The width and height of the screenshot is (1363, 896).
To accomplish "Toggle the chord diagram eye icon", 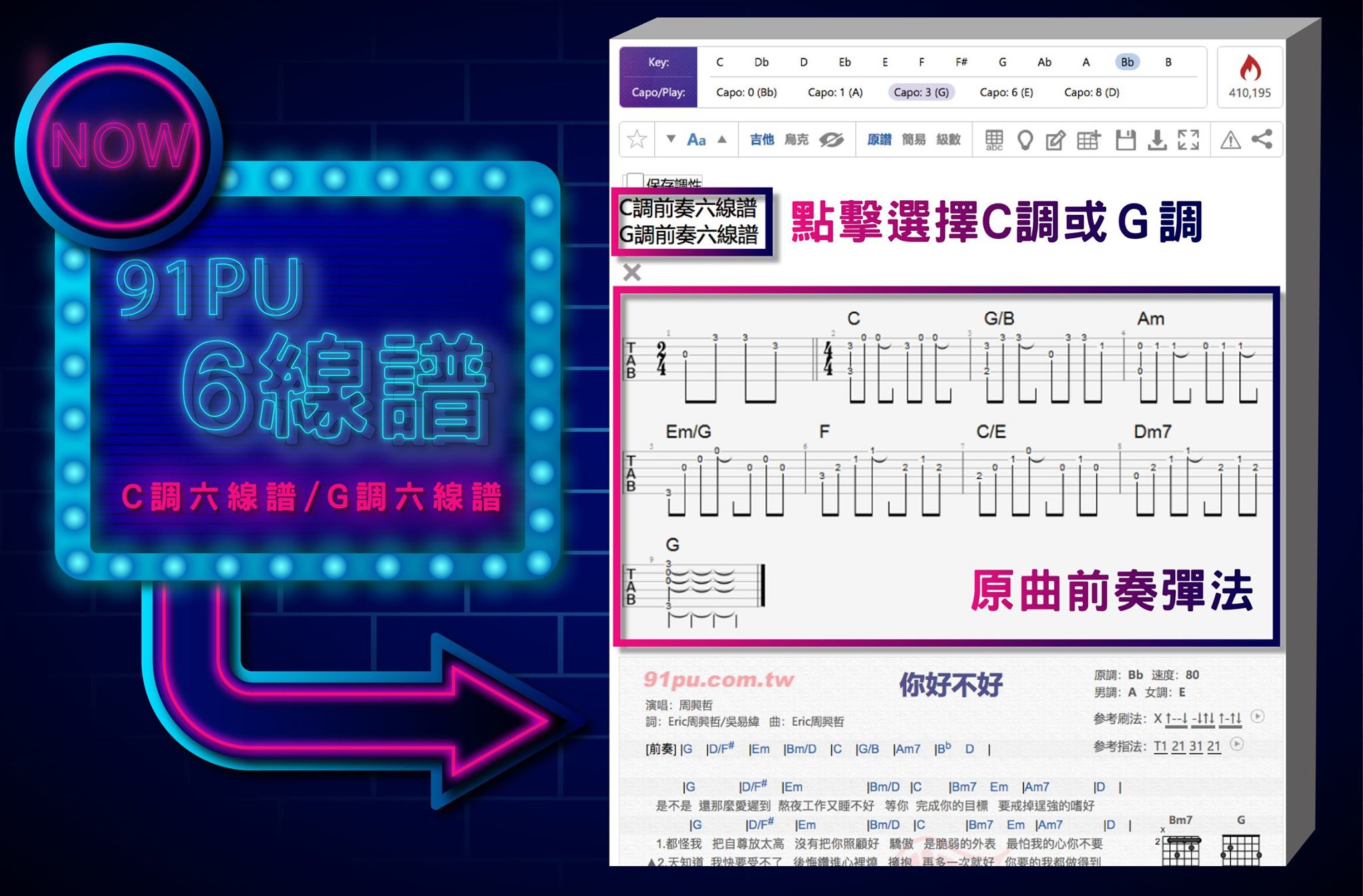I will (x=831, y=140).
